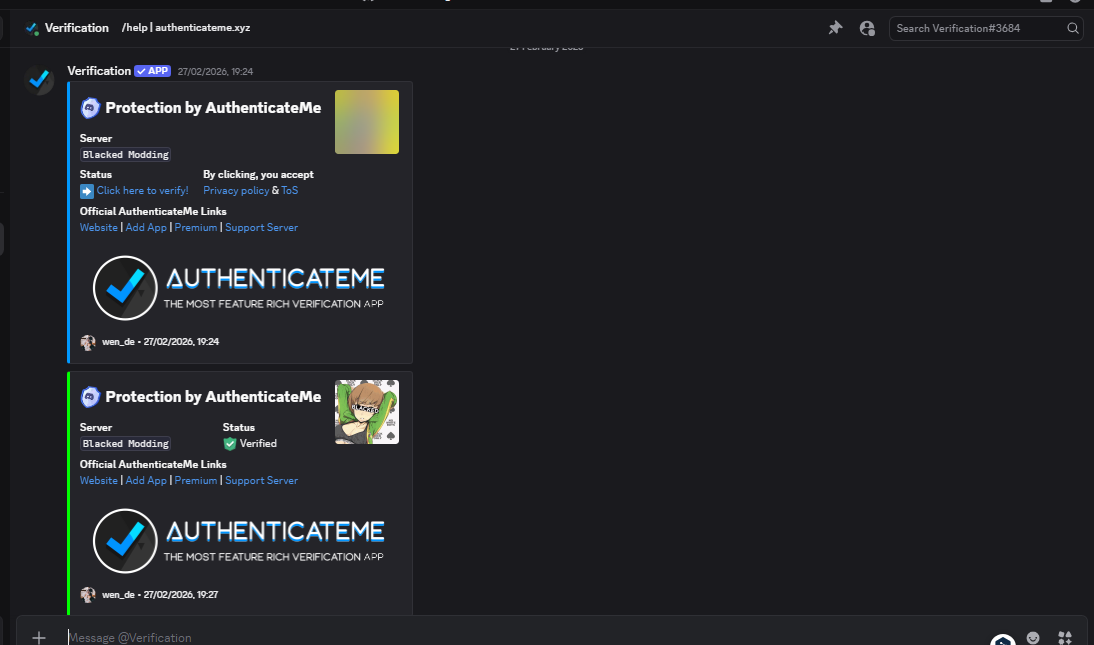1094x645 pixels.
Task: Click the blue arrow icon beside verify link
Action: pyautogui.click(x=87, y=191)
